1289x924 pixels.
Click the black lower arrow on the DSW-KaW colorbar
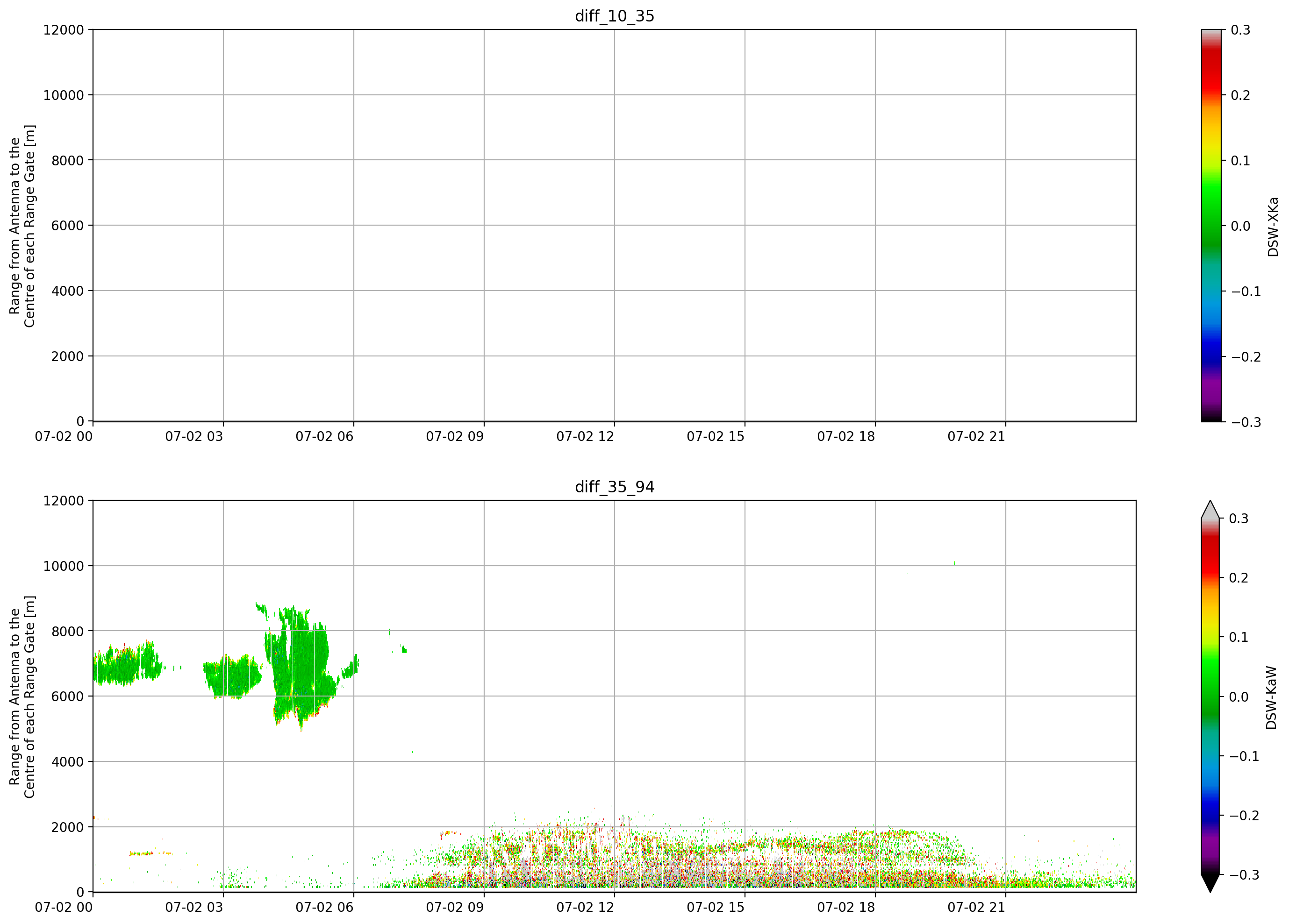pos(1210,883)
